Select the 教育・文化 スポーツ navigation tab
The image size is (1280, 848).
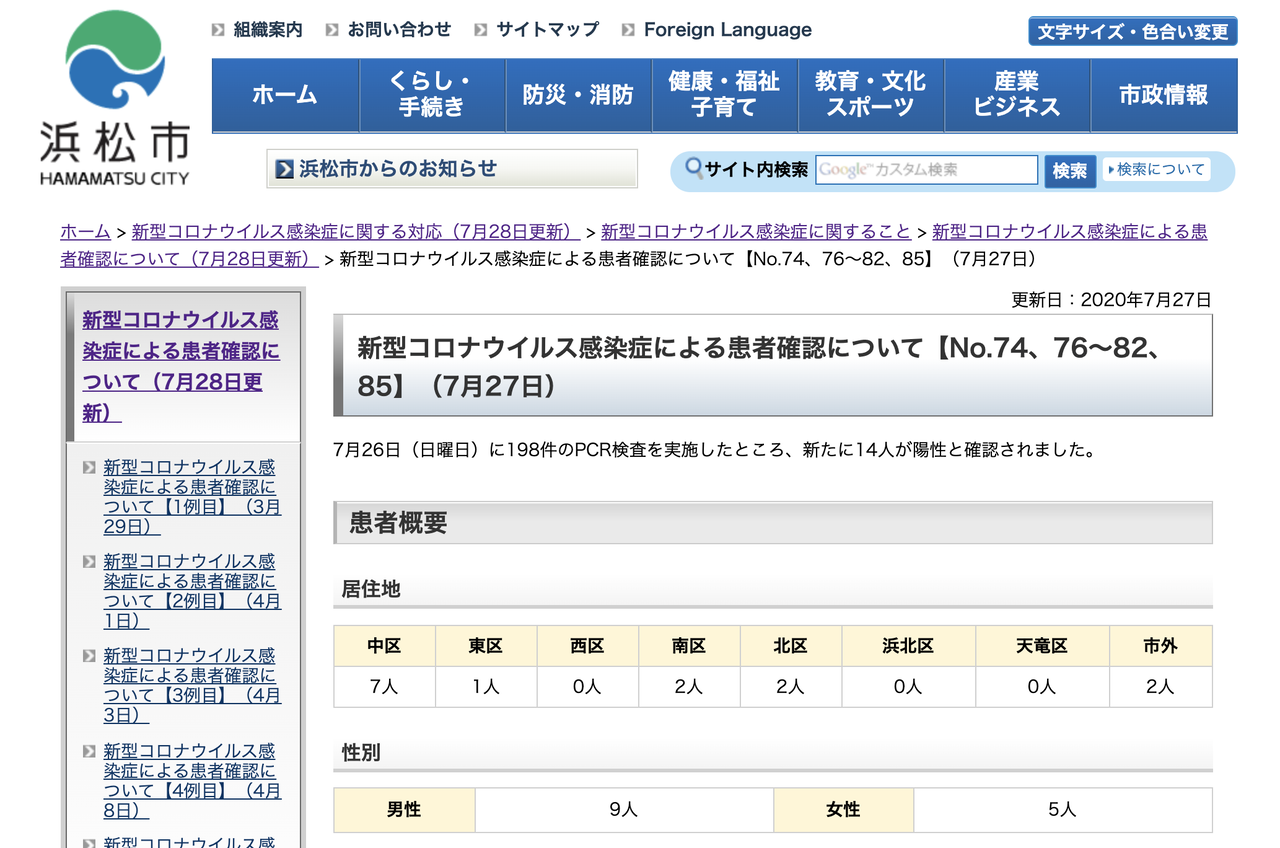(871, 95)
